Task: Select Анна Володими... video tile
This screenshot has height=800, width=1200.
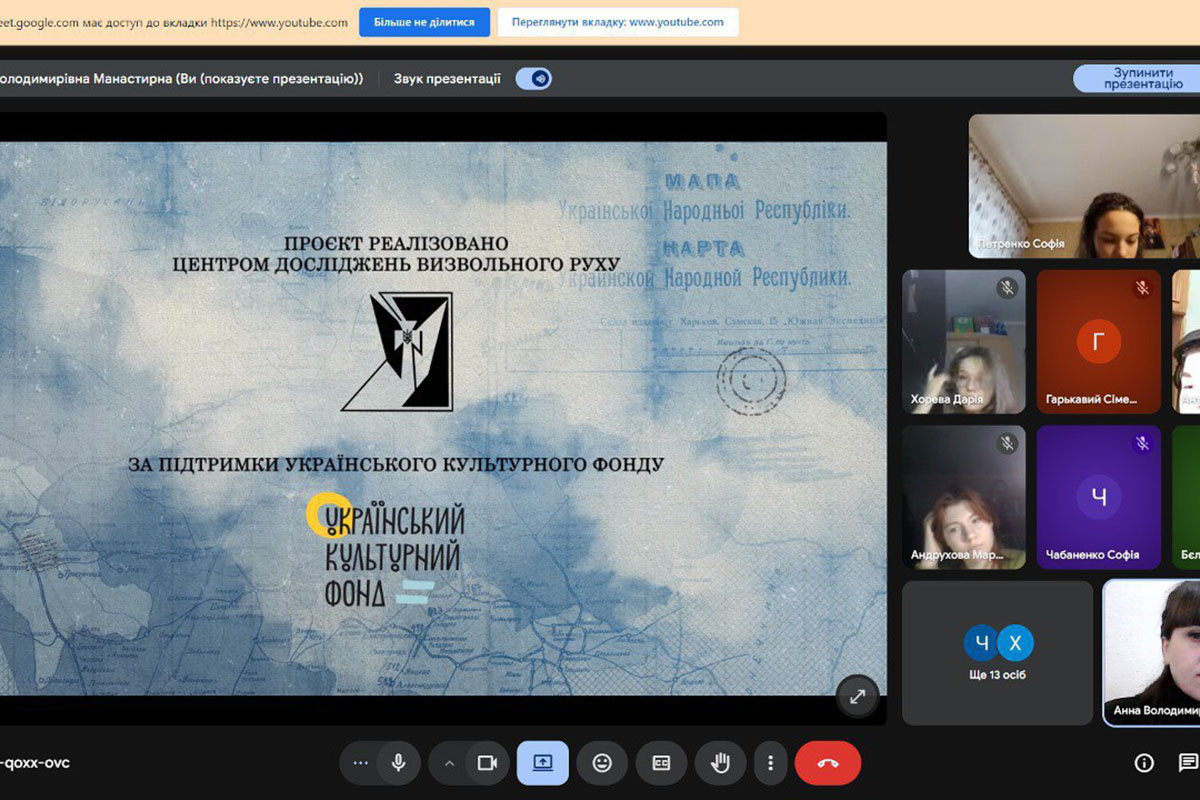Action: click(1152, 653)
